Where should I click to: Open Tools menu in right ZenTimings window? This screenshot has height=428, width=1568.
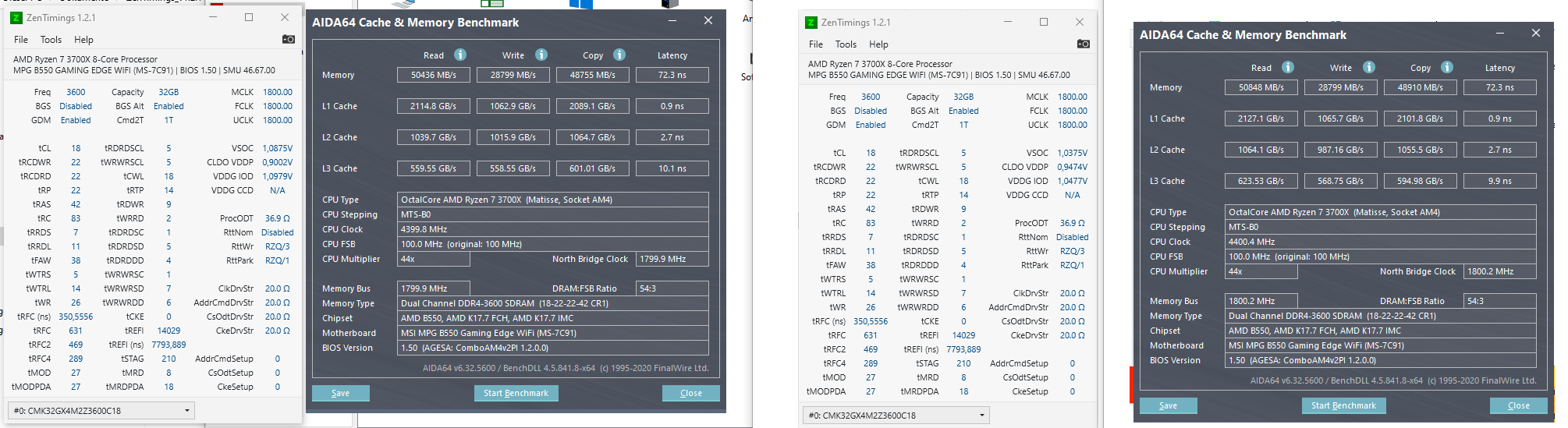click(x=846, y=44)
